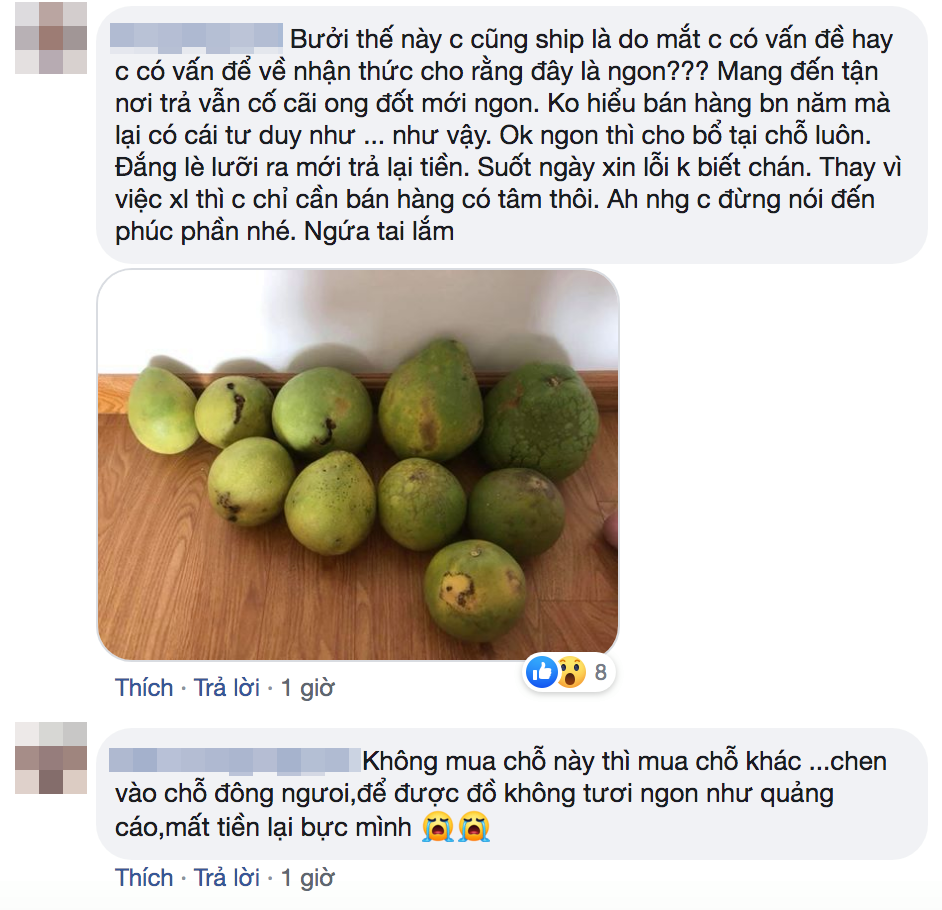Click the comment text starting "Bưởi thế này"
Screen dimensions: 942x910
pyautogui.click(x=508, y=135)
